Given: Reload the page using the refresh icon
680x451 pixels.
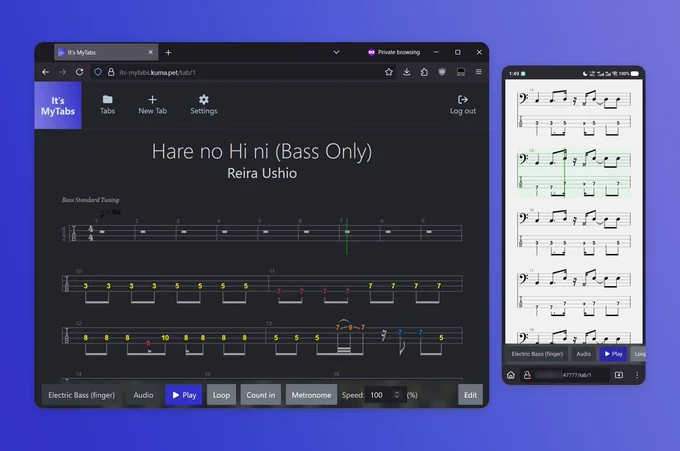Looking at the screenshot, I should click(x=79, y=72).
